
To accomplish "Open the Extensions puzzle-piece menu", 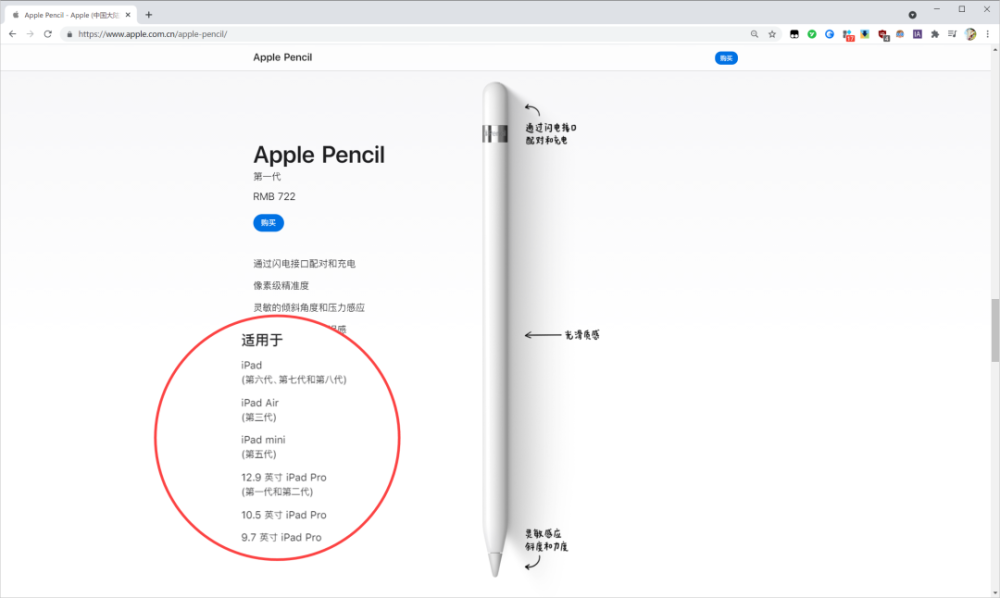I will 935,34.
